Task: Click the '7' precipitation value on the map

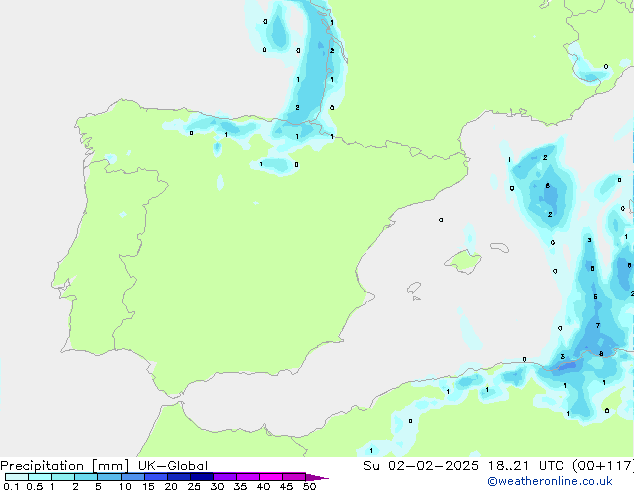Action: [x=598, y=325]
